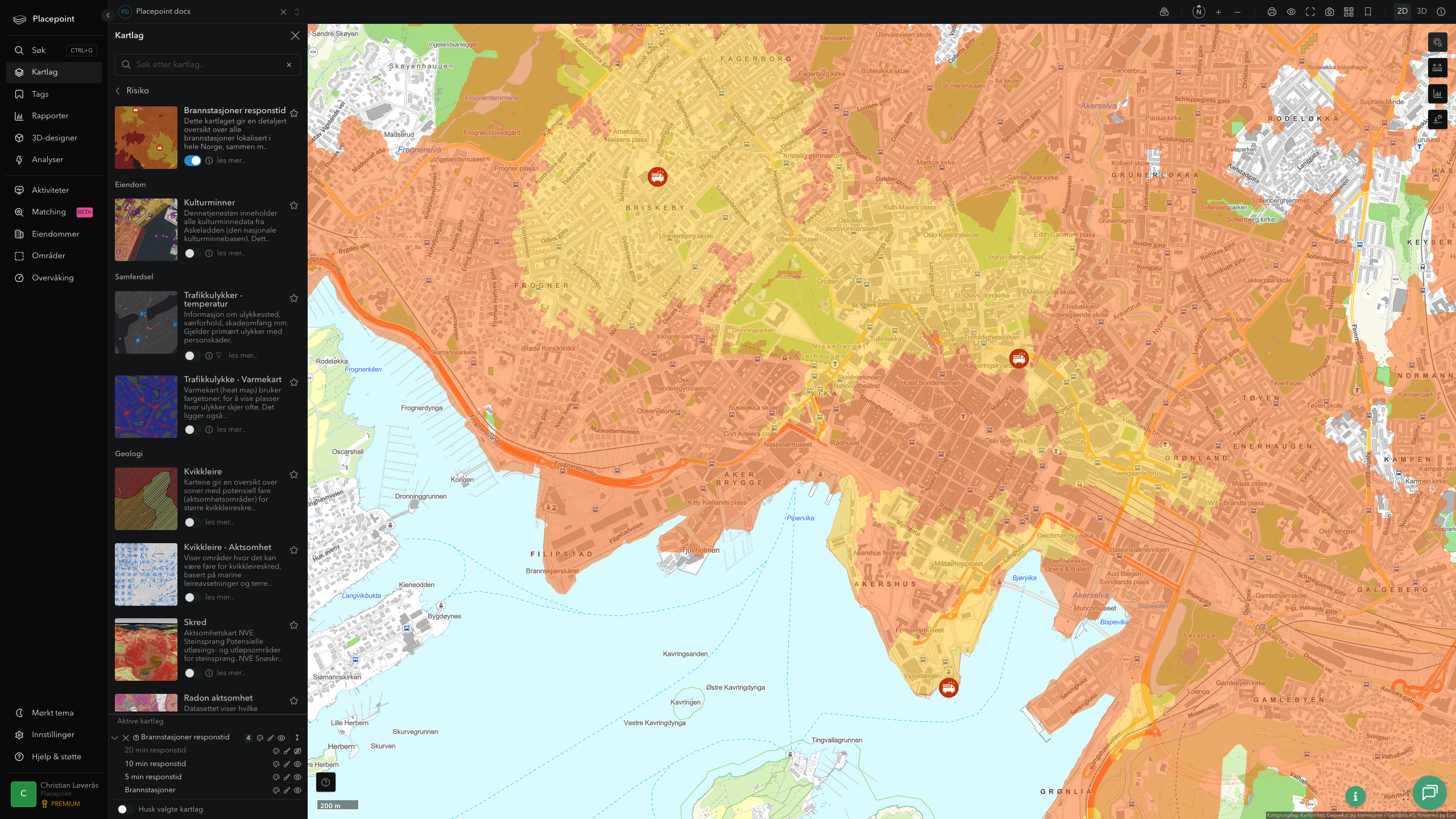
Task: Edit style brush for 10 min responstid
Action: click(x=287, y=764)
